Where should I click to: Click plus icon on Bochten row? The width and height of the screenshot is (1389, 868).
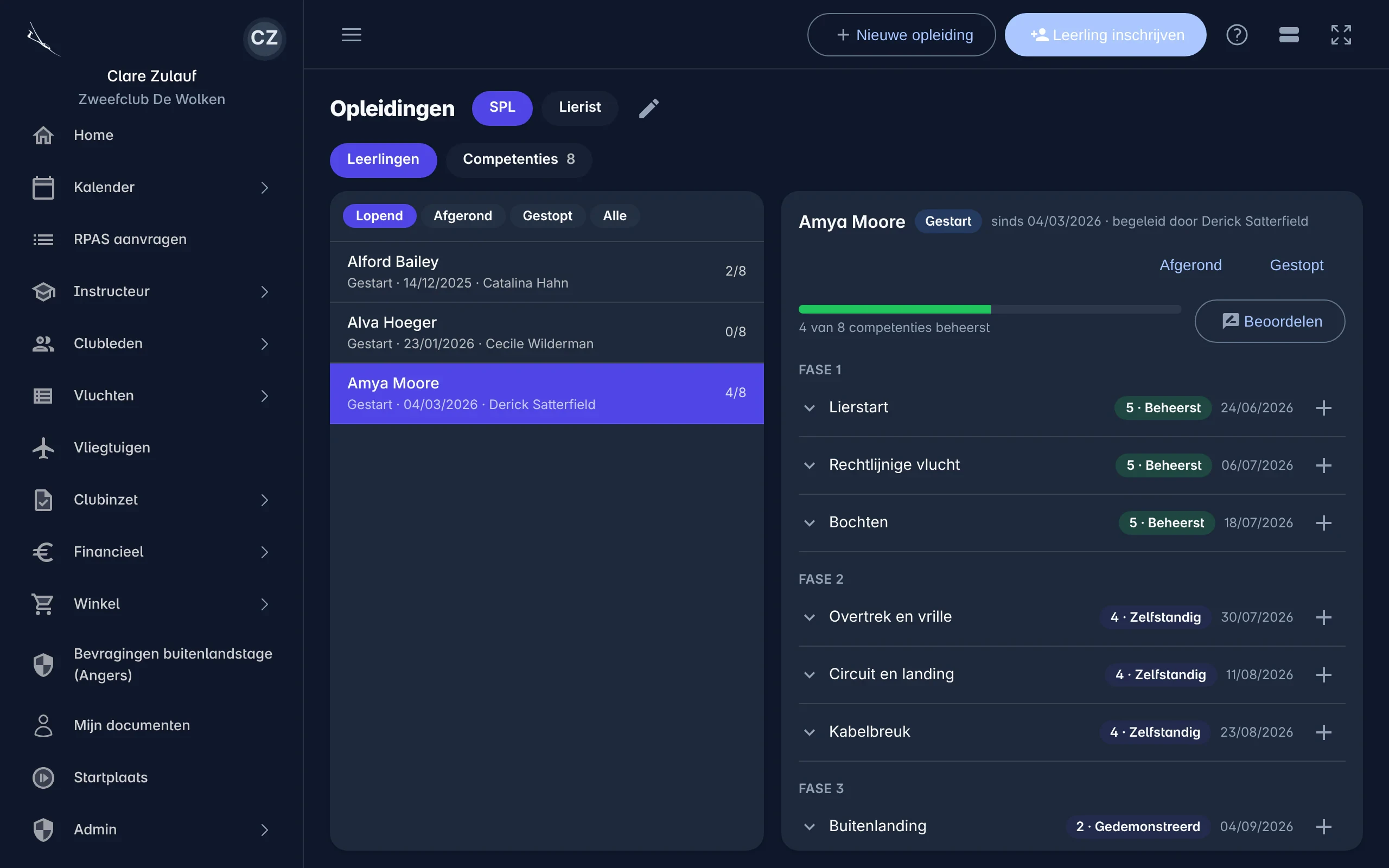1323,522
